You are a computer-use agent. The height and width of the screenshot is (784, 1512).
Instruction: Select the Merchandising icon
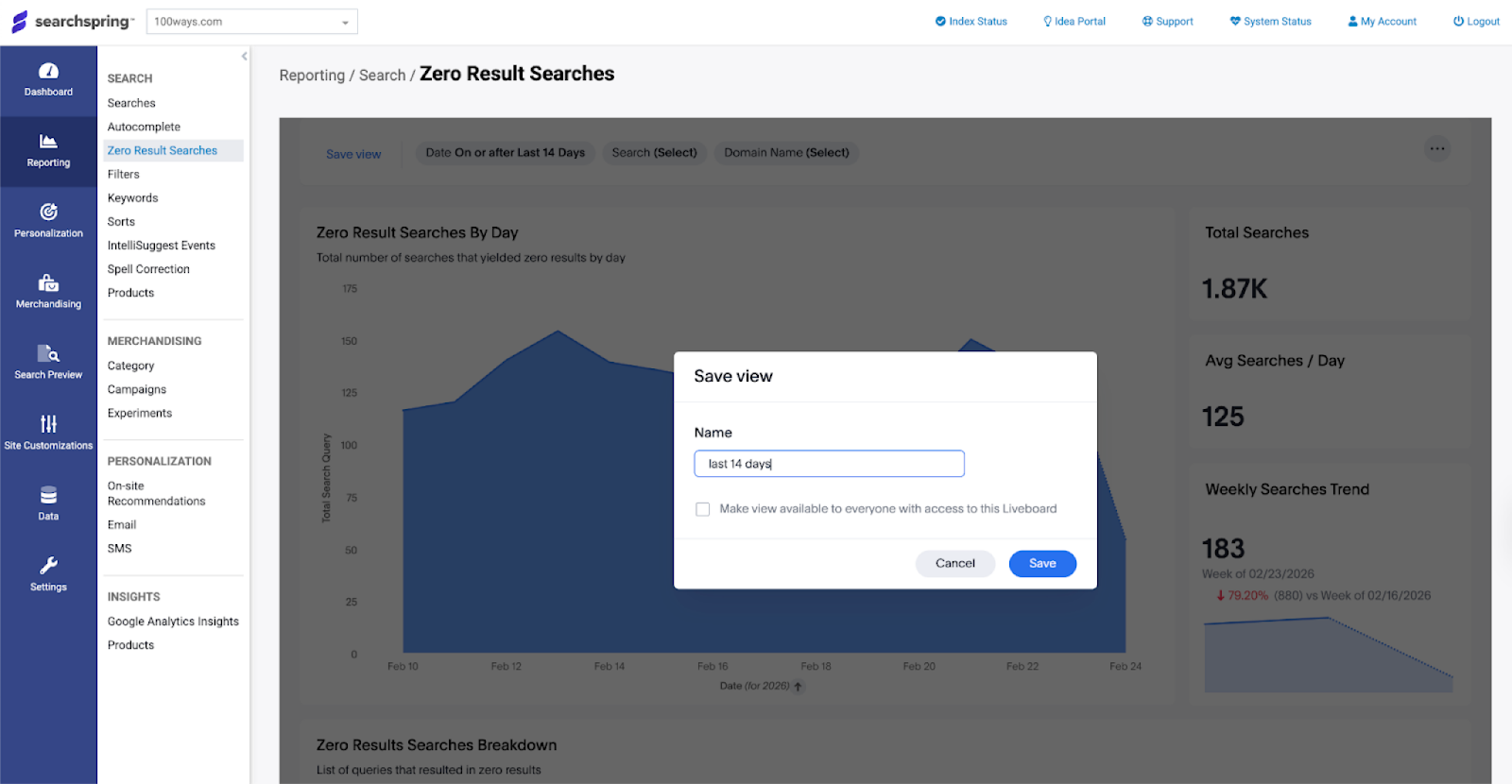[48, 283]
